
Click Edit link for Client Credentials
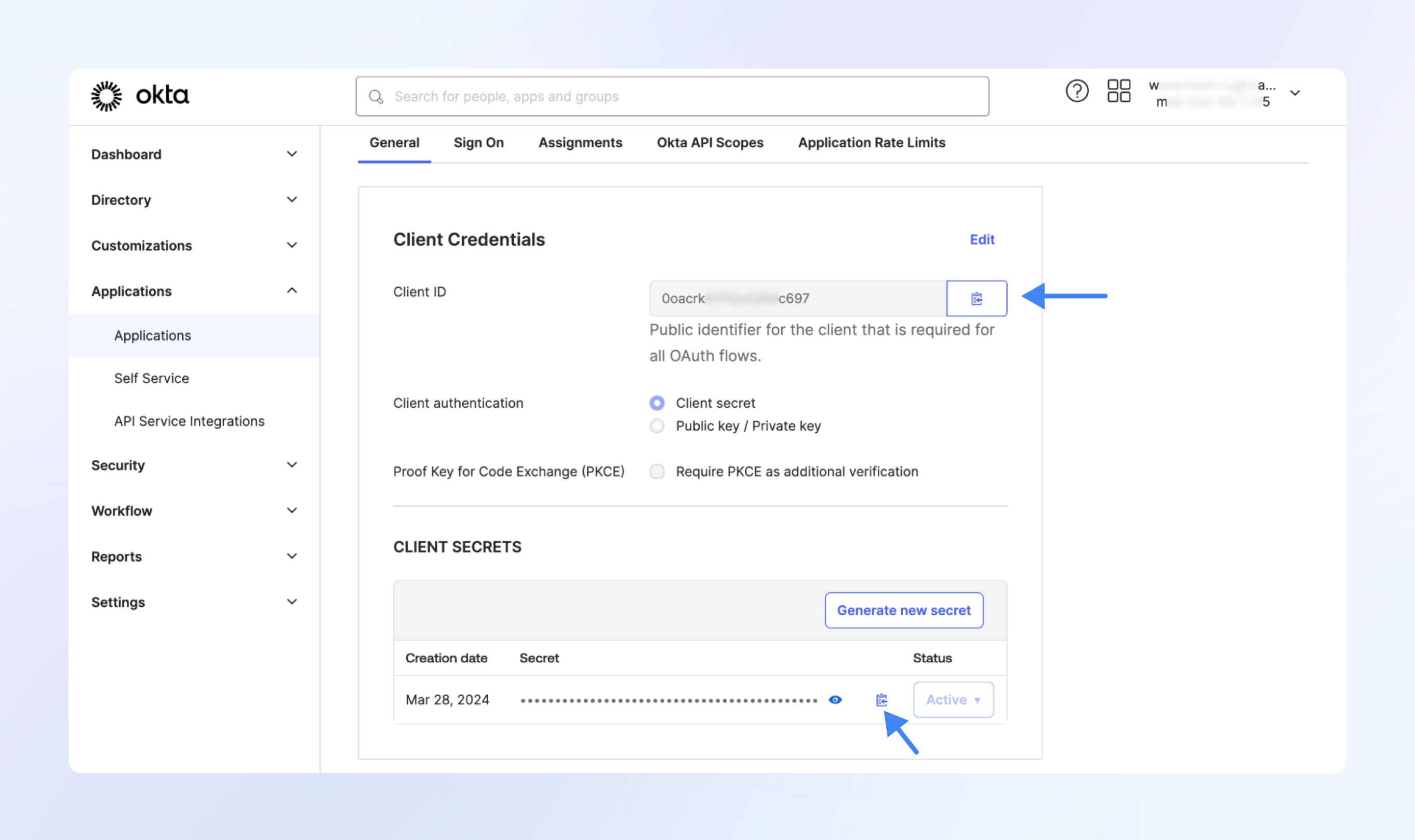click(x=981, y=239)
